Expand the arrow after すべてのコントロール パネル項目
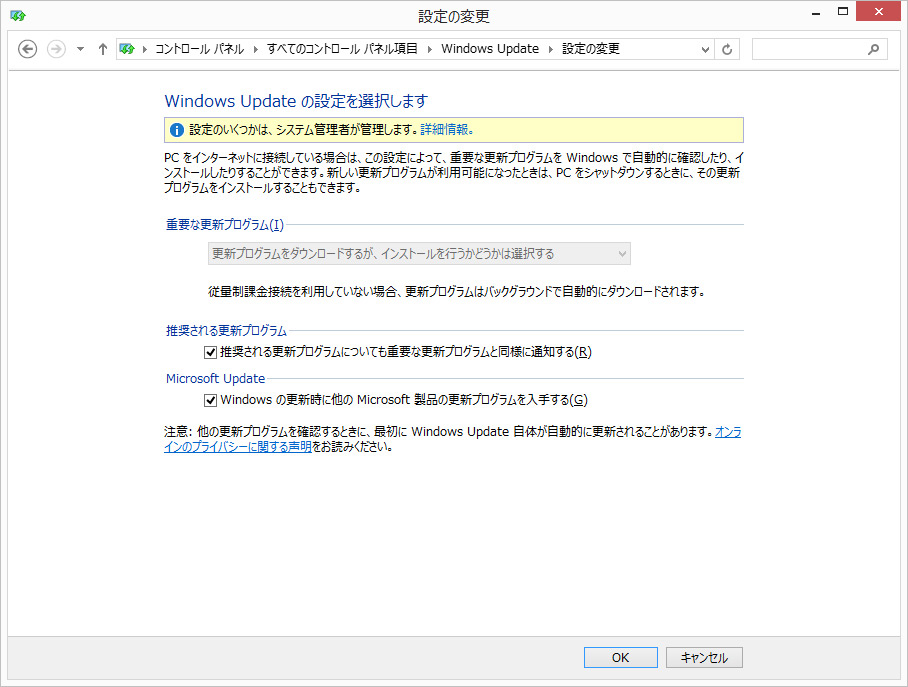908x687 pixels. 430,49
